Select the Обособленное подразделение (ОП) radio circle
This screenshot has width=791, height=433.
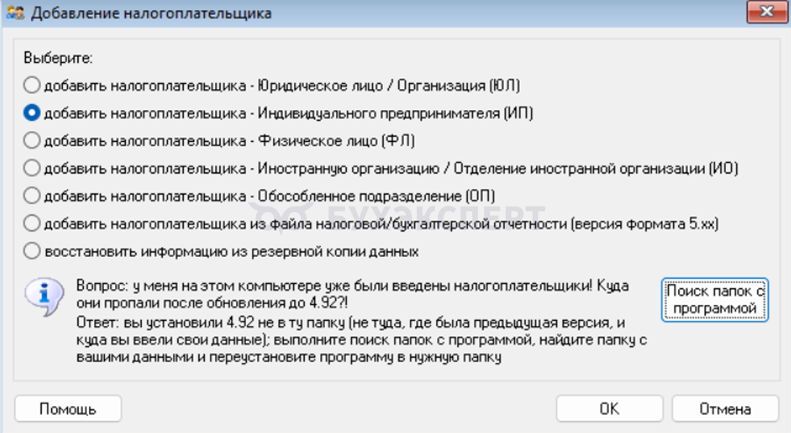pos(33,195)
